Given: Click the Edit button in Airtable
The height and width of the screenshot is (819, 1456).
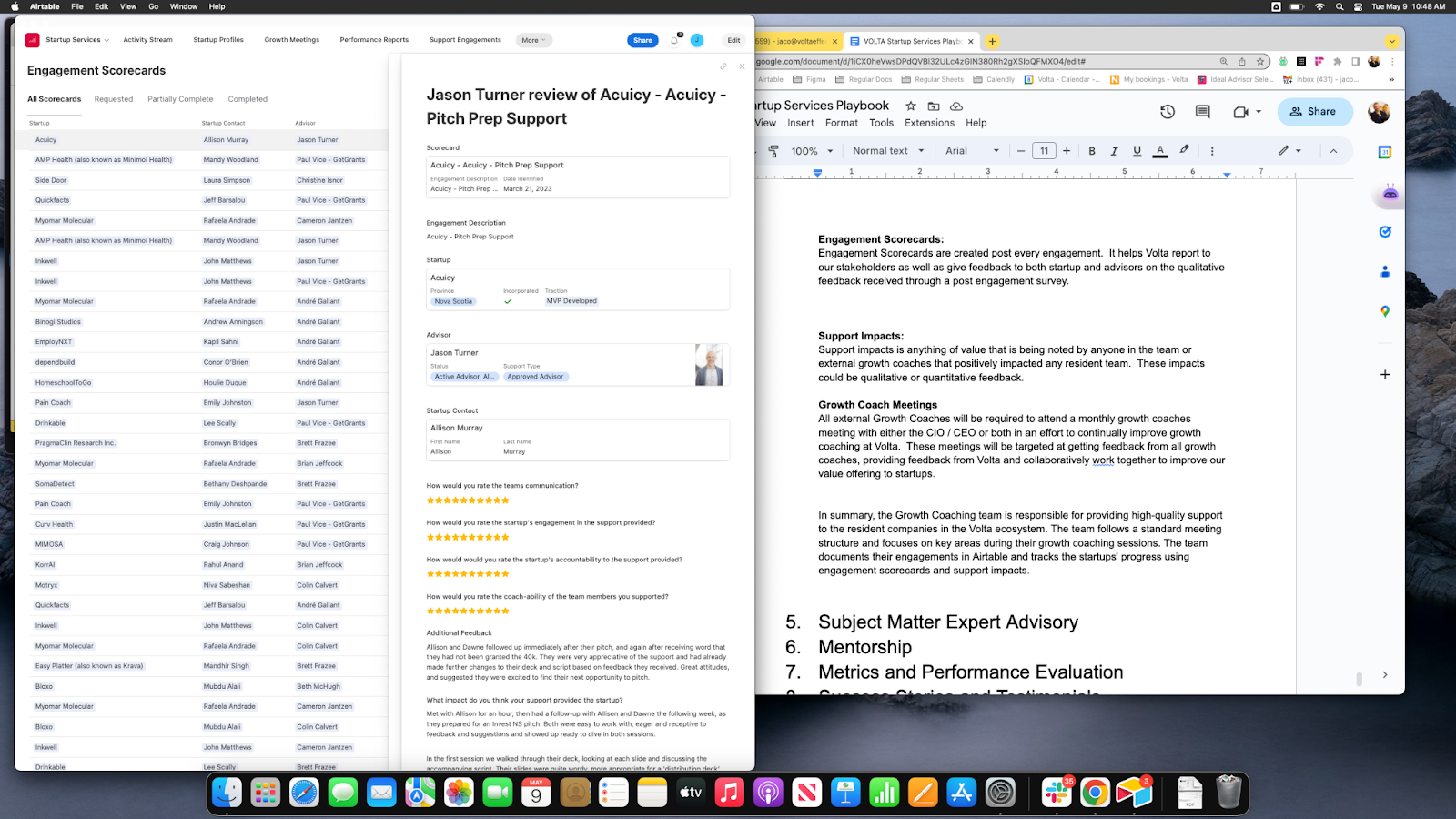Looking at the screenshot, I should tap(733, 40).
